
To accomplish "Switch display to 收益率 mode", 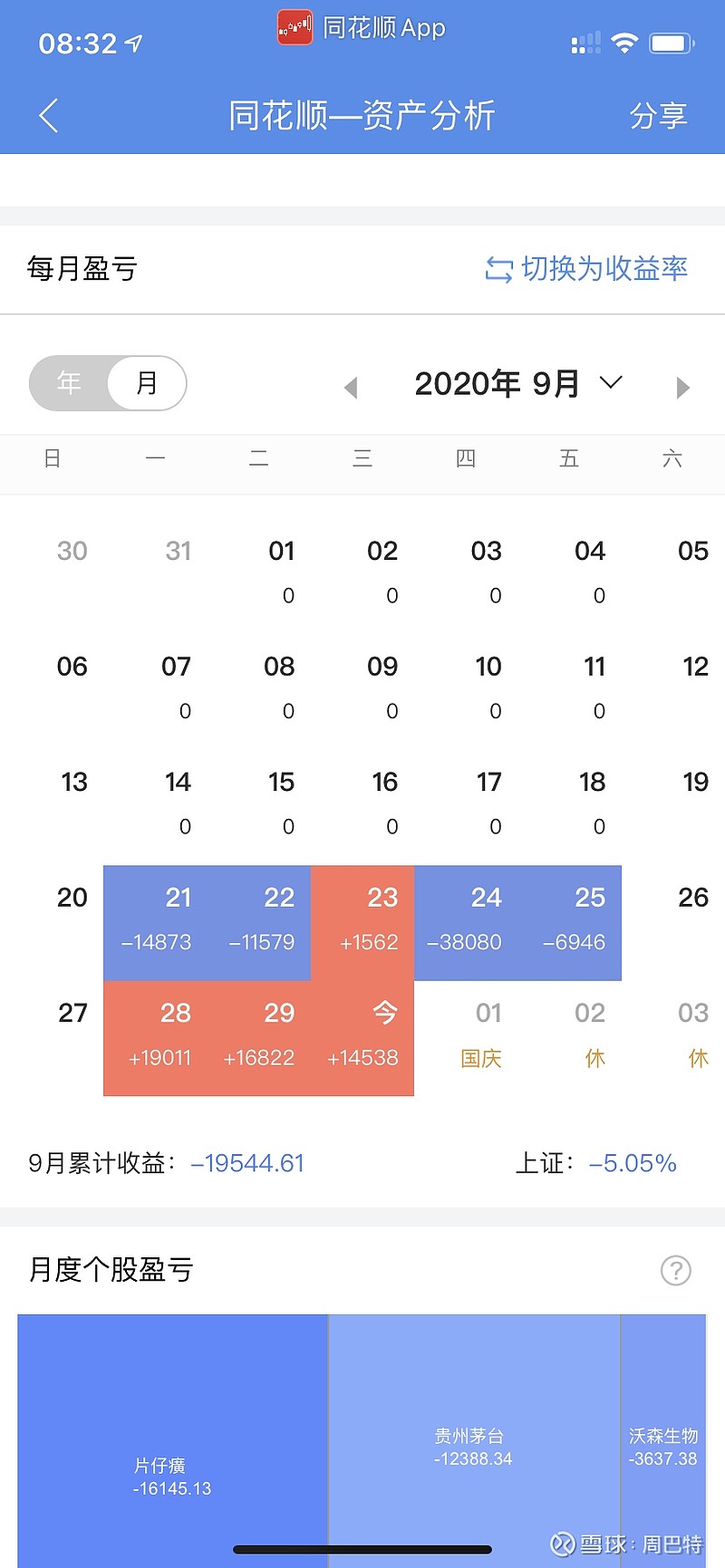I will pyautogui.click(x=586, y=269).
